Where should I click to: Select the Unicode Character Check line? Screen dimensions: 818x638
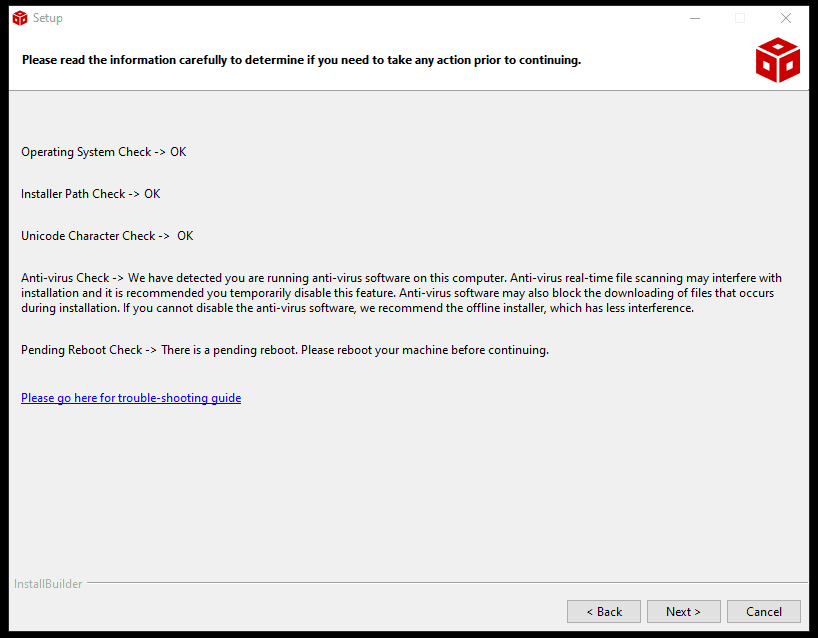coord(107,236)
